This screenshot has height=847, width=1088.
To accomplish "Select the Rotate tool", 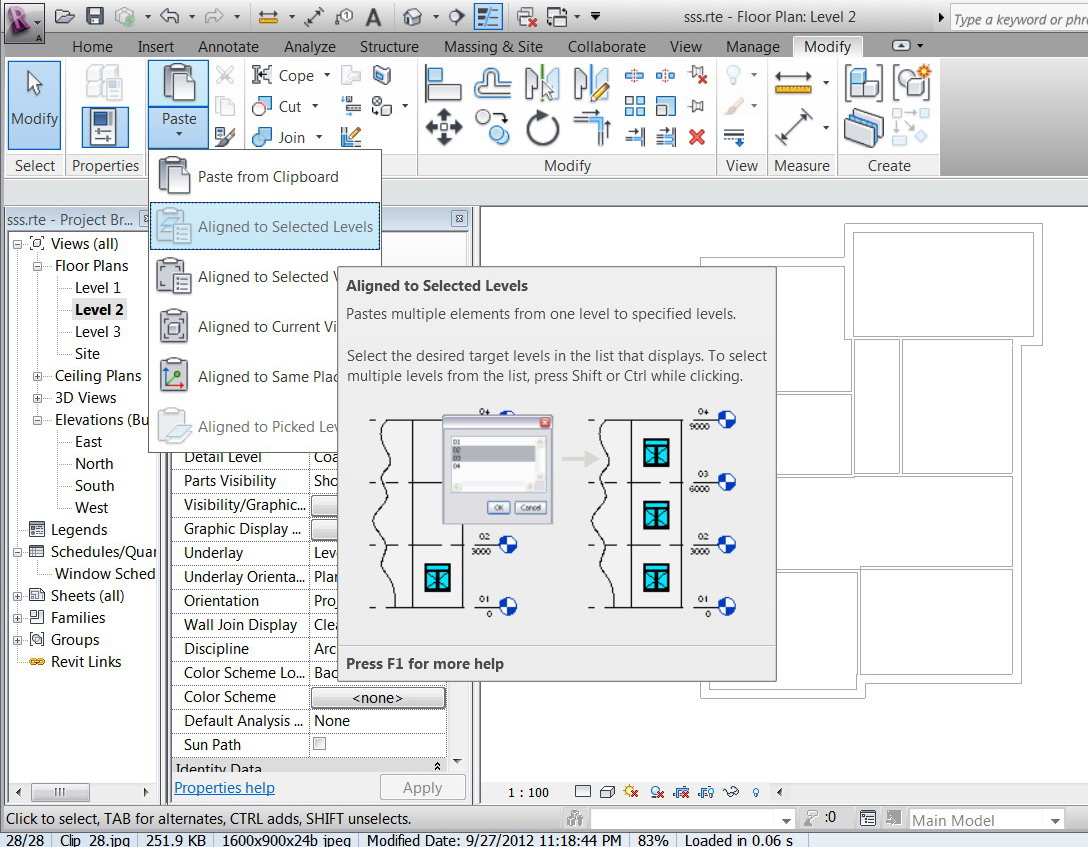I will click(x=542, y=128).
